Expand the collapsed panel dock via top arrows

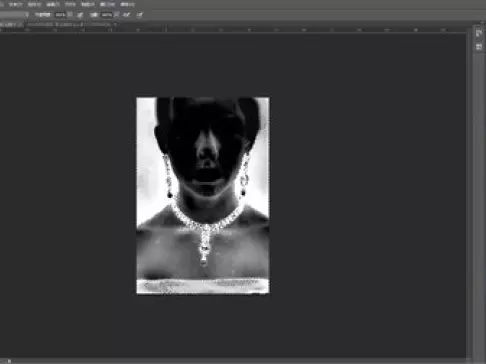(481, 23)
